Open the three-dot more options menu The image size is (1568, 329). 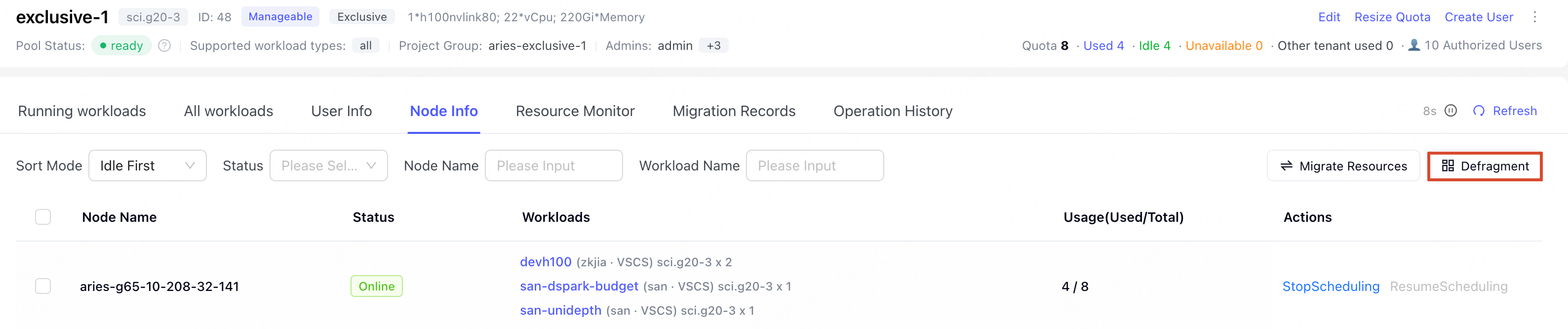click(x=1534, y=17)
